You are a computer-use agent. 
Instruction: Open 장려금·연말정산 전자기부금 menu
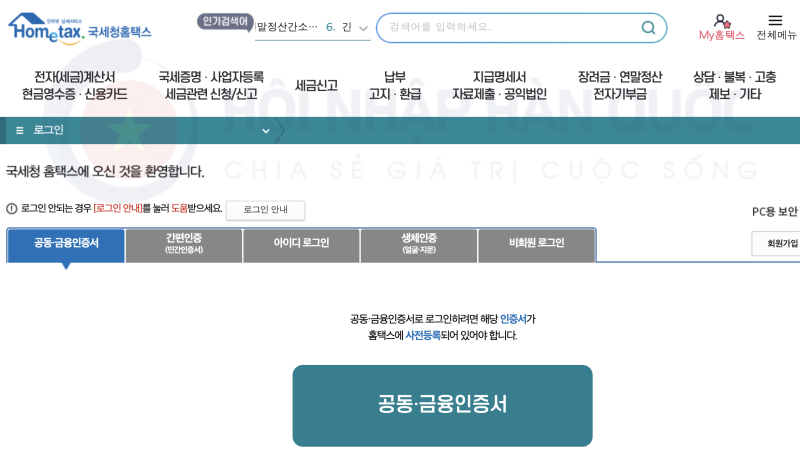(x=619, y=86)
